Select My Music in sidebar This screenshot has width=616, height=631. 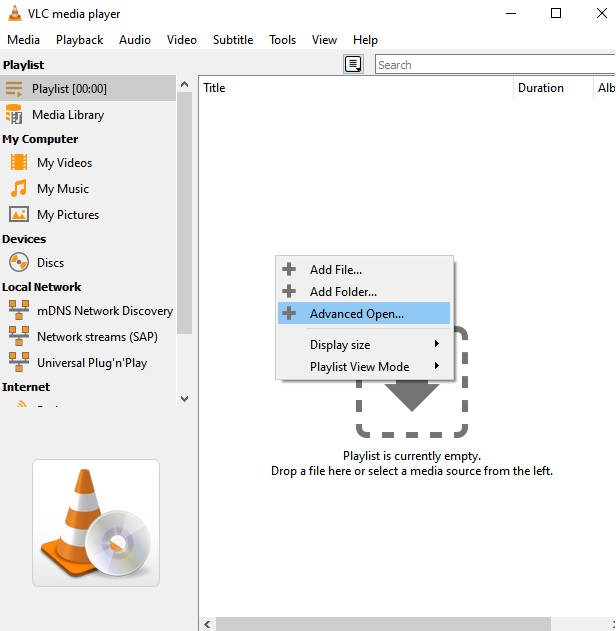(x=88, y=189)
